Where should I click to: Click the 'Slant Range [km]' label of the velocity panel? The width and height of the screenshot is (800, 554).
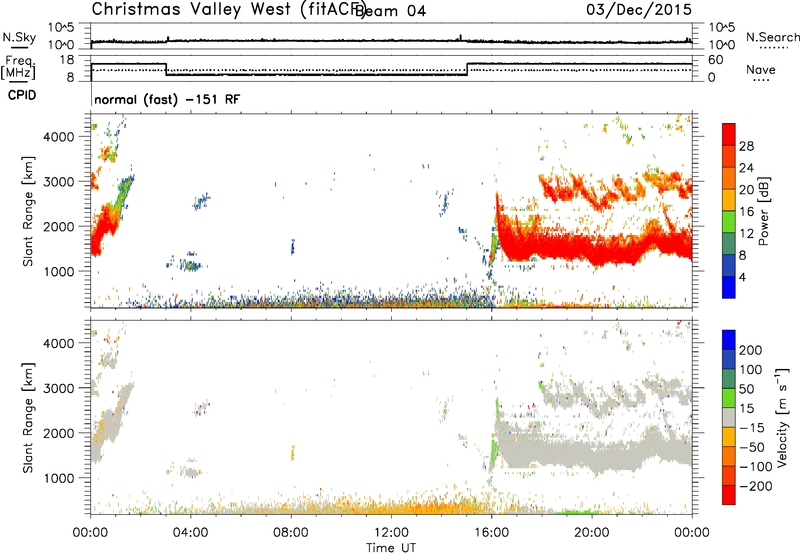click(28, 418)
